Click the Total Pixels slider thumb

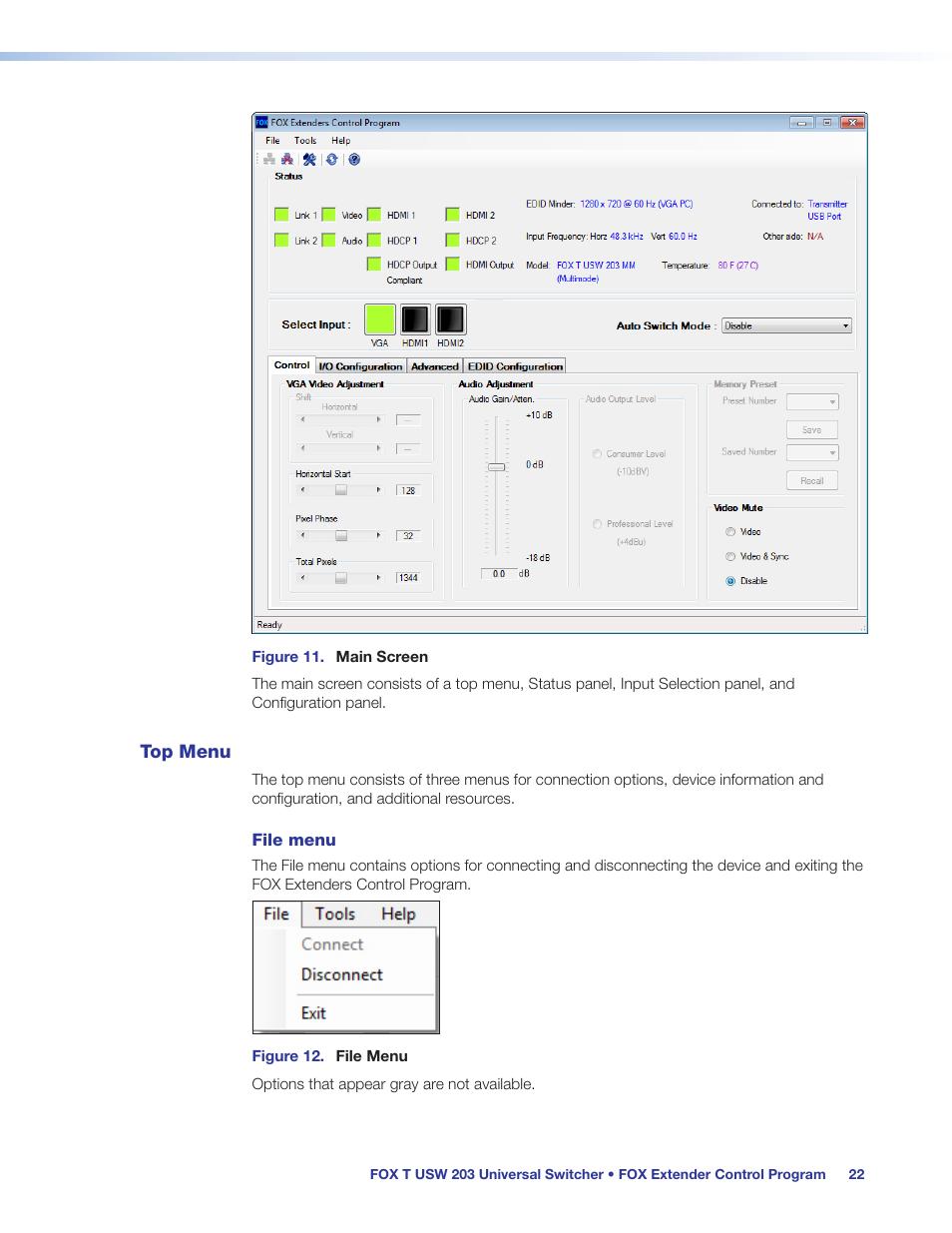(341, 577)
